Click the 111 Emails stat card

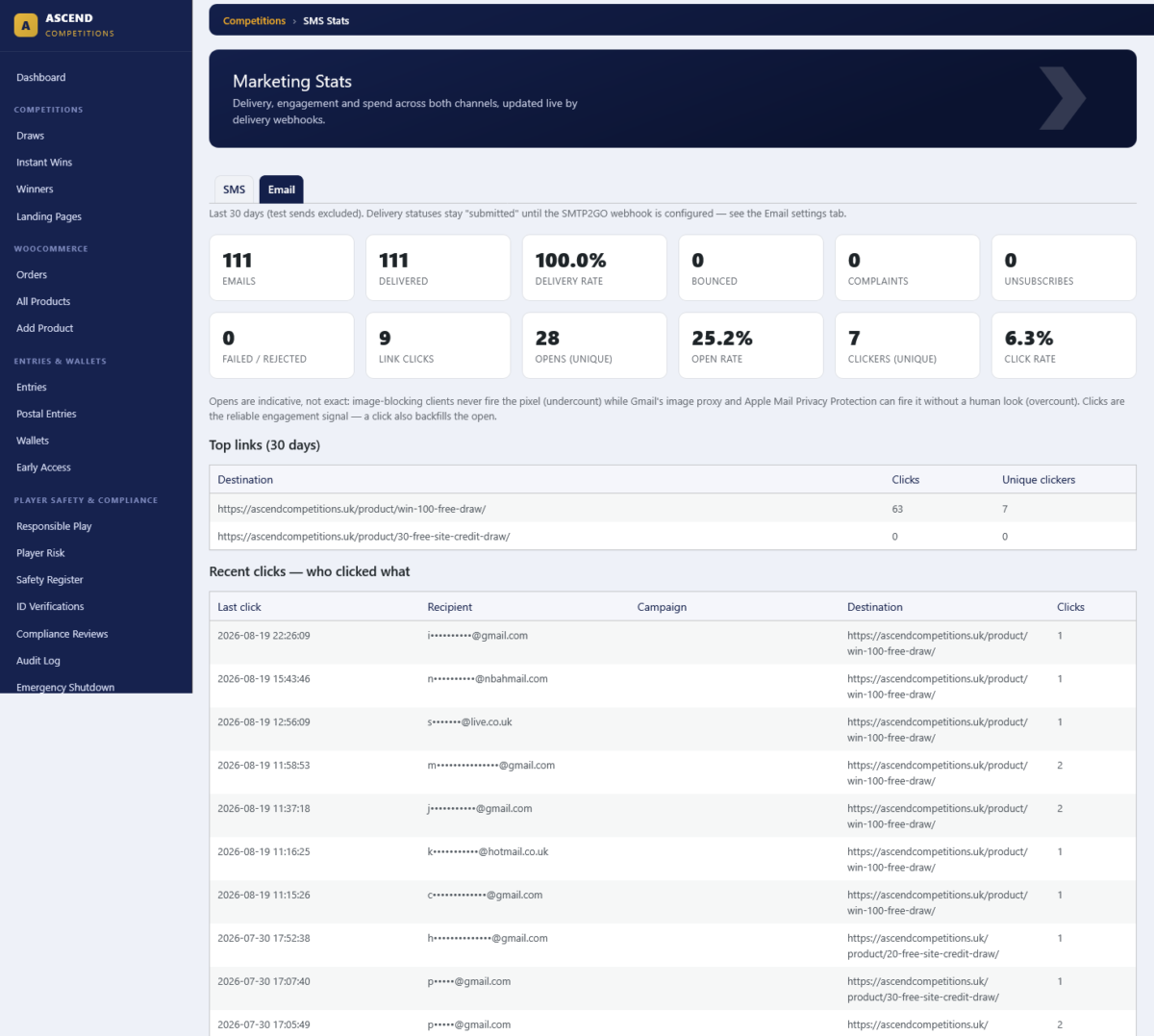(282, 268)
